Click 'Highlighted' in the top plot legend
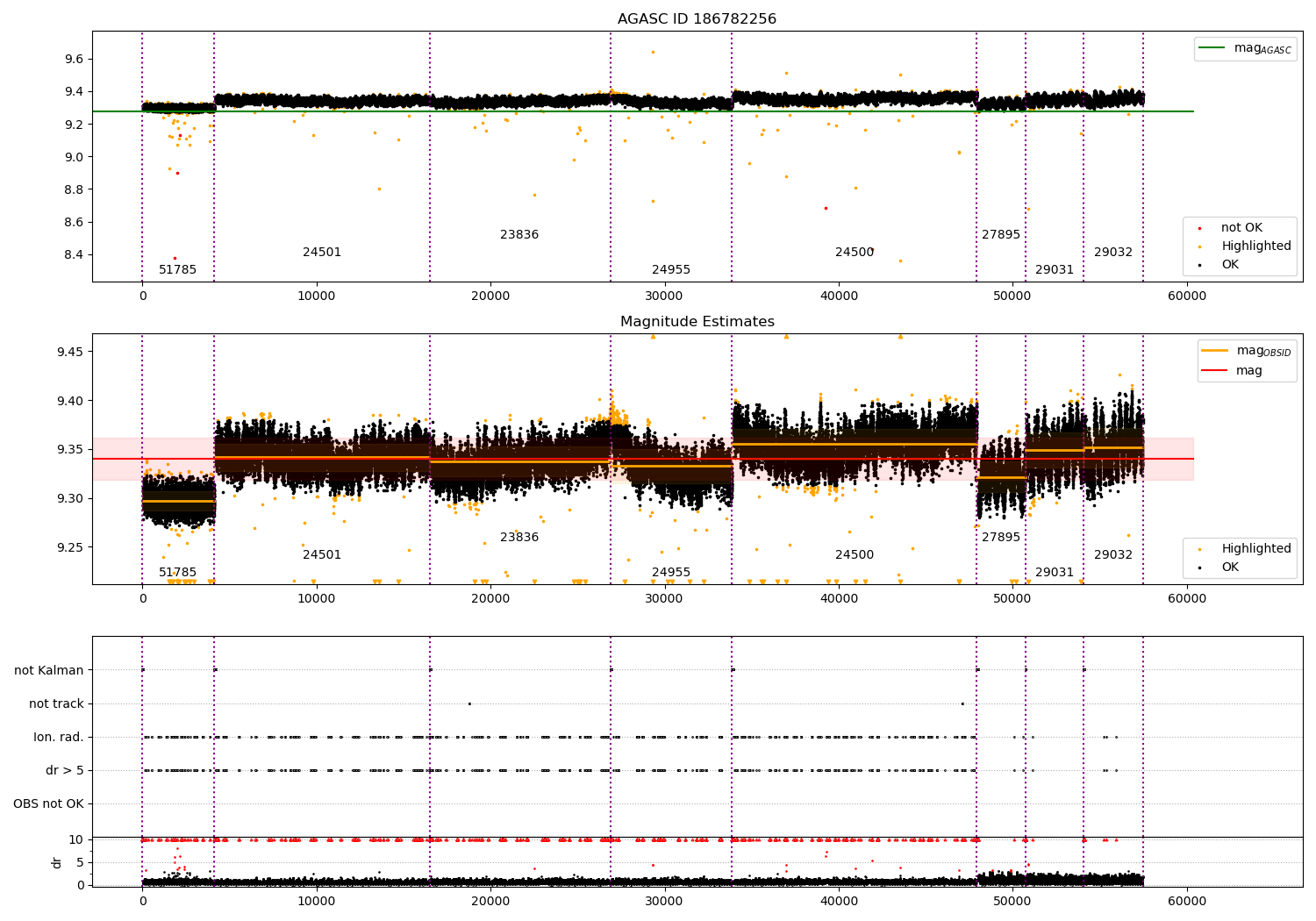1316x921 pixels. [x=1245, y=246]
